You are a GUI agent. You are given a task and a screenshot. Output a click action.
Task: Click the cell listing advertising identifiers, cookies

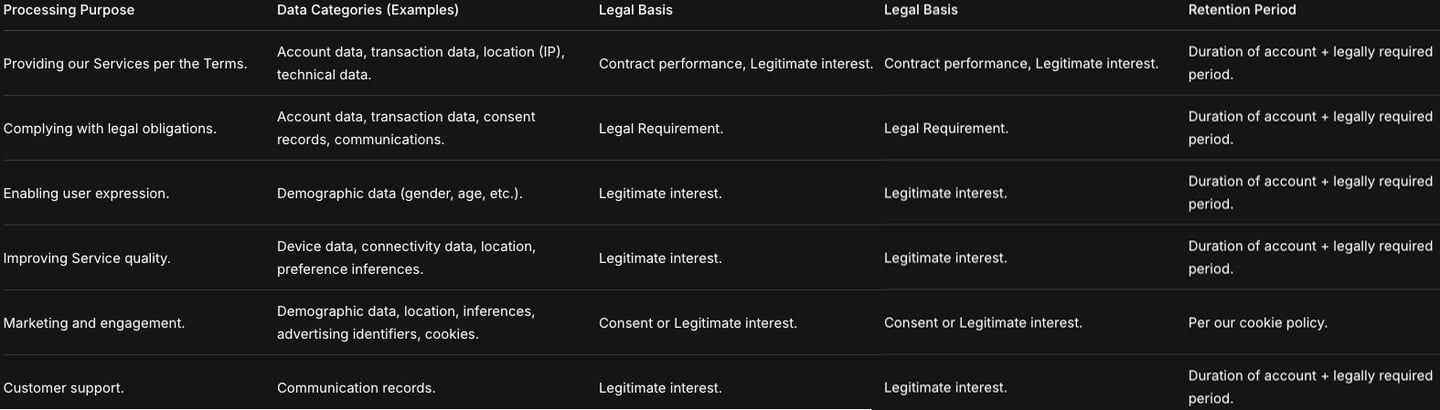pyautogui.click(x=406, y=322)
